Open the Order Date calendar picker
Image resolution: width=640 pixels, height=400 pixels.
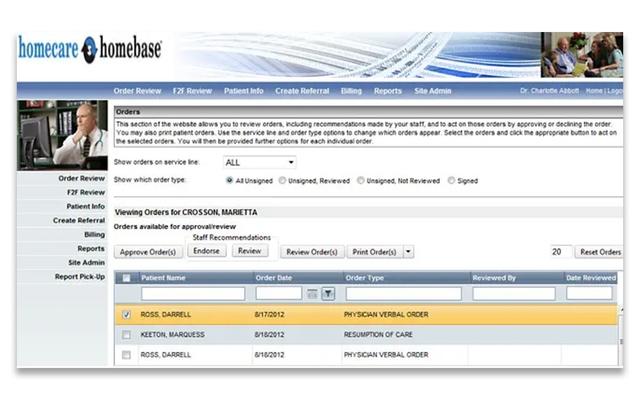click(x=313, y=293)
